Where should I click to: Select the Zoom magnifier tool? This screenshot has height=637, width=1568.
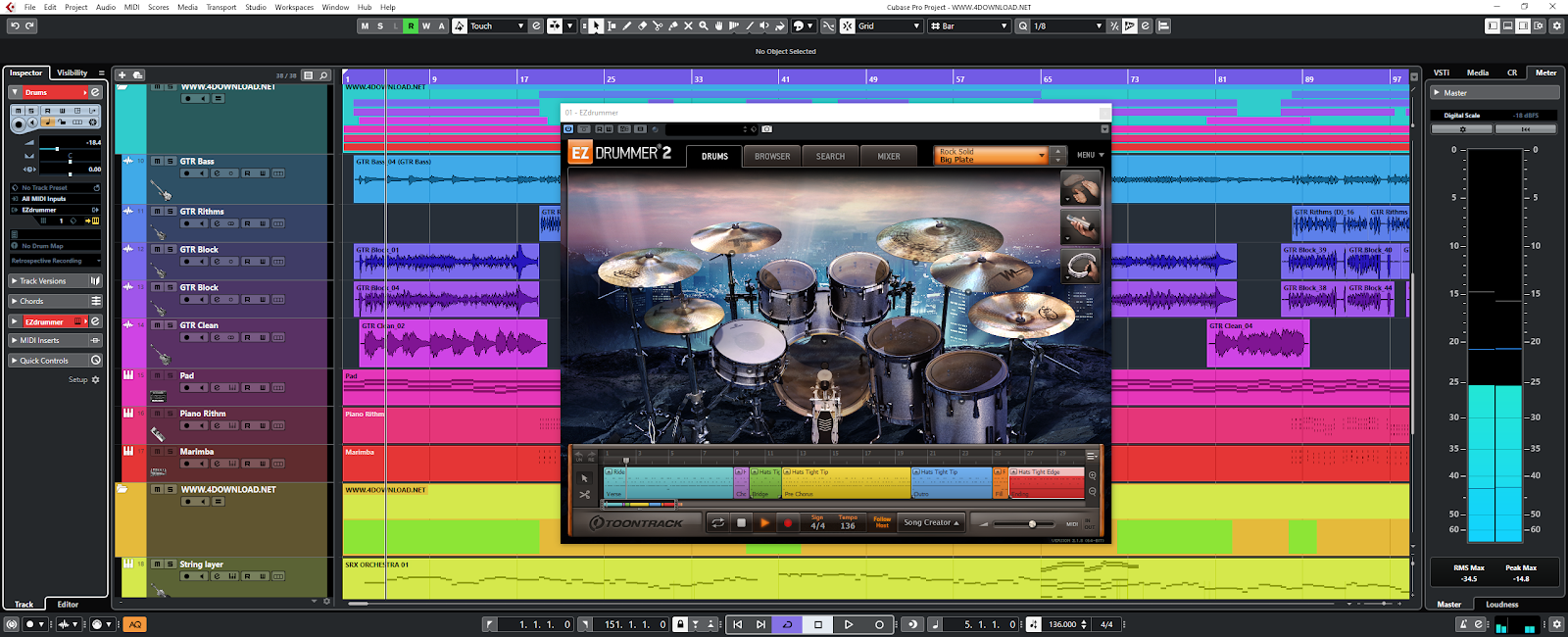704,25
